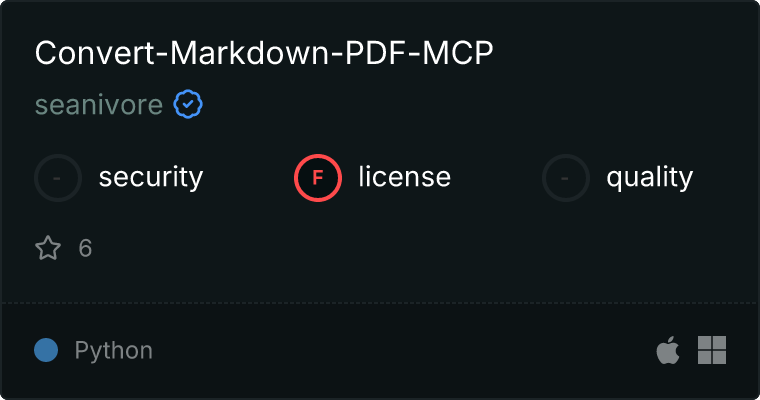Image resolution: width=760 pixels, height=400 pixels.
Task: Click the empty security grade circle
Action: (58, 178)
